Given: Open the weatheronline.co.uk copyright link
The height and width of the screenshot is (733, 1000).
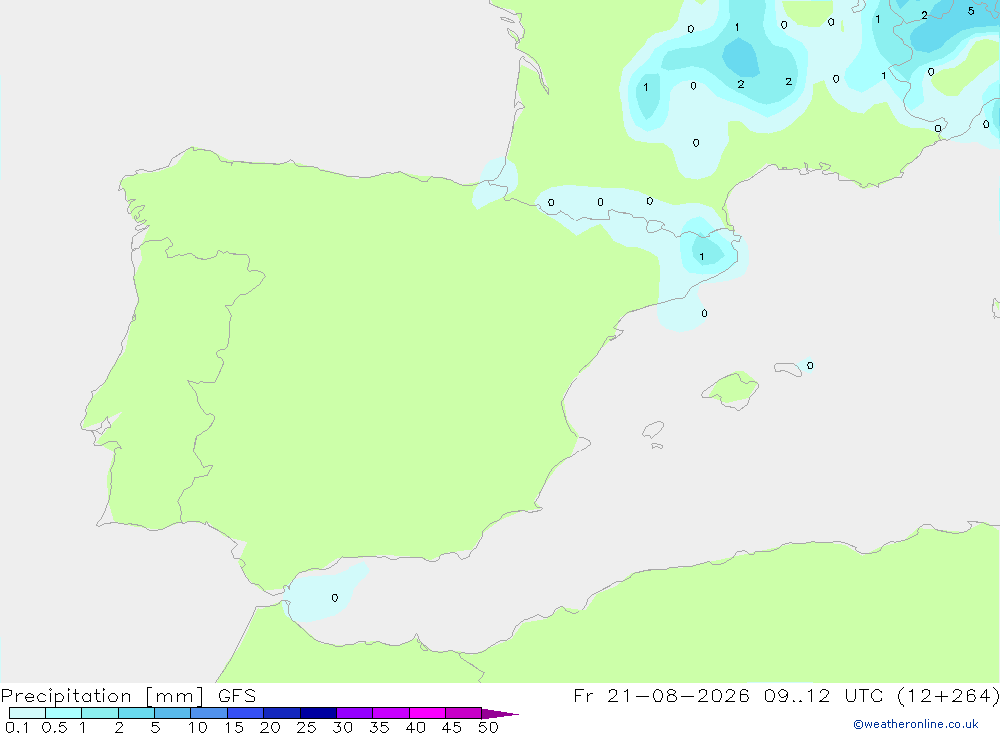Looking at the screenshot, I should [916, 724].
